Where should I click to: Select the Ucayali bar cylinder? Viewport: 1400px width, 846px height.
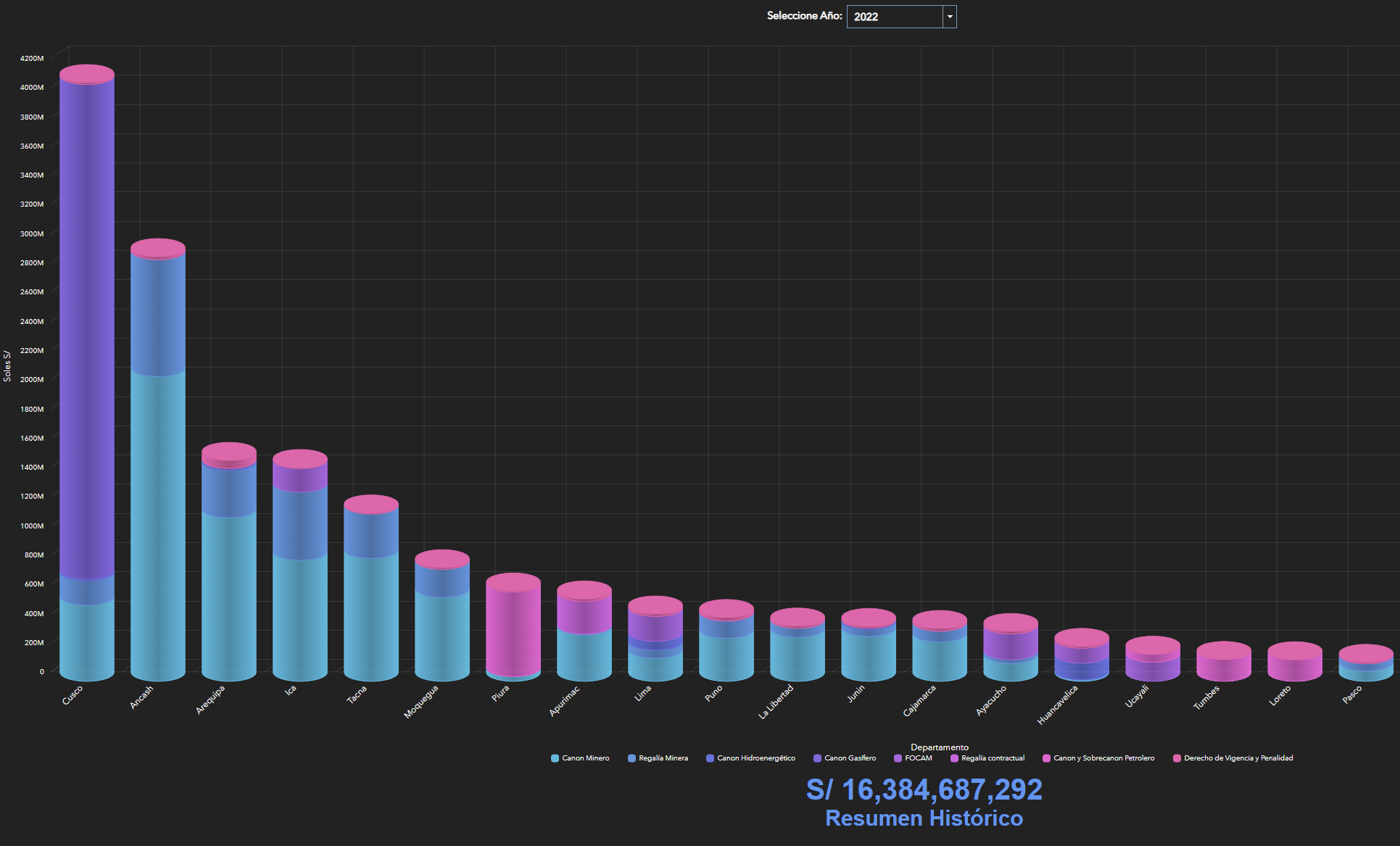tap(1153, 659)
